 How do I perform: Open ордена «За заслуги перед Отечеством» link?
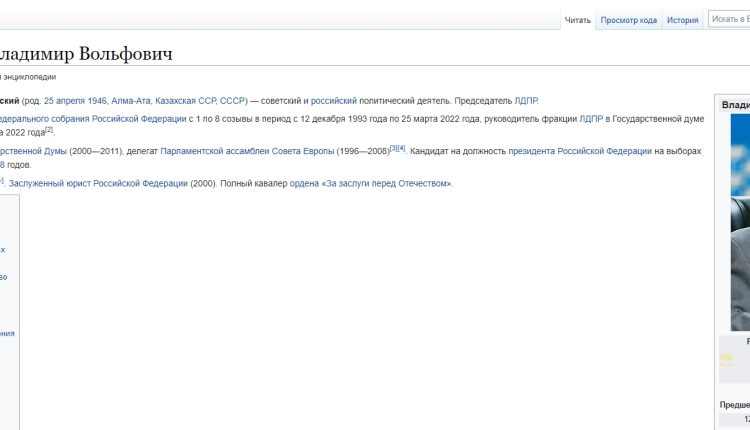coord(371,184)
